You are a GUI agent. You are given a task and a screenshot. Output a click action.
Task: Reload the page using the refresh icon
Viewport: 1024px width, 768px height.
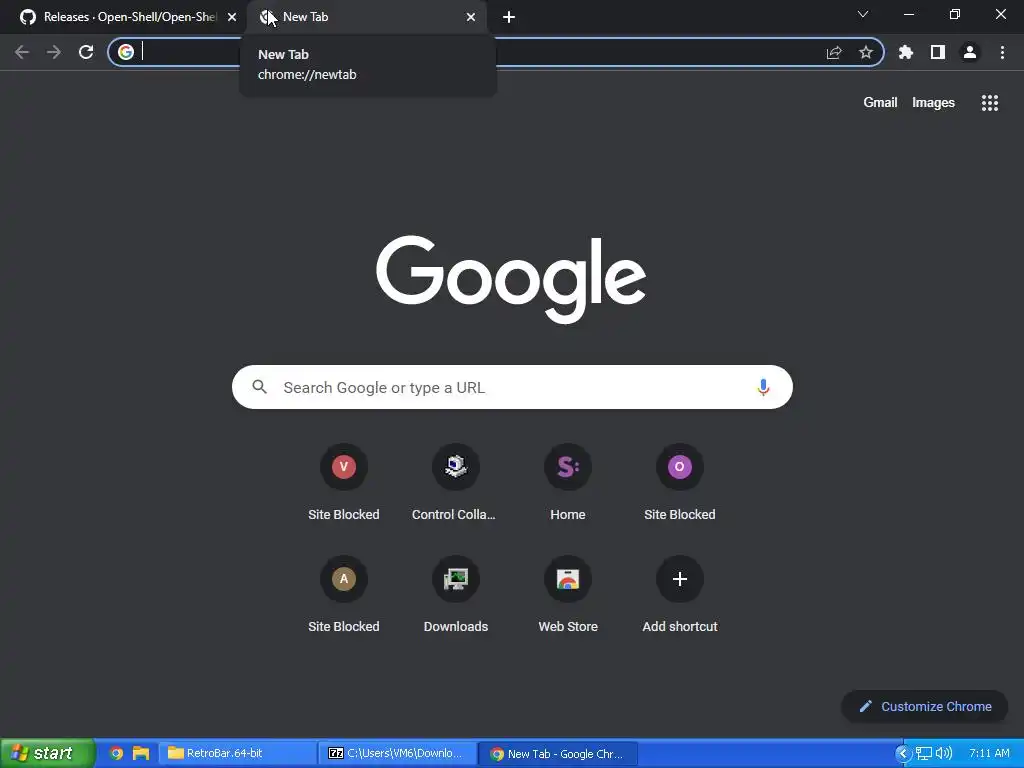(x=86, y=52)
